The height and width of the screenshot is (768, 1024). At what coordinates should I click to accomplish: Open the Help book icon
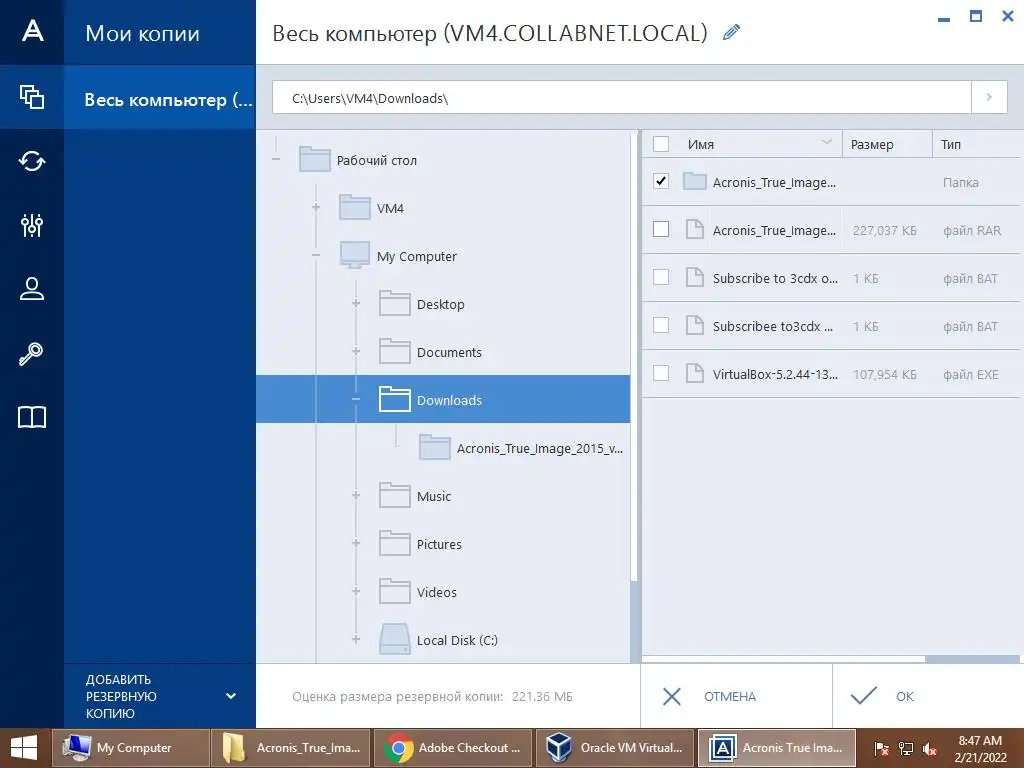[x=31, y=417]
